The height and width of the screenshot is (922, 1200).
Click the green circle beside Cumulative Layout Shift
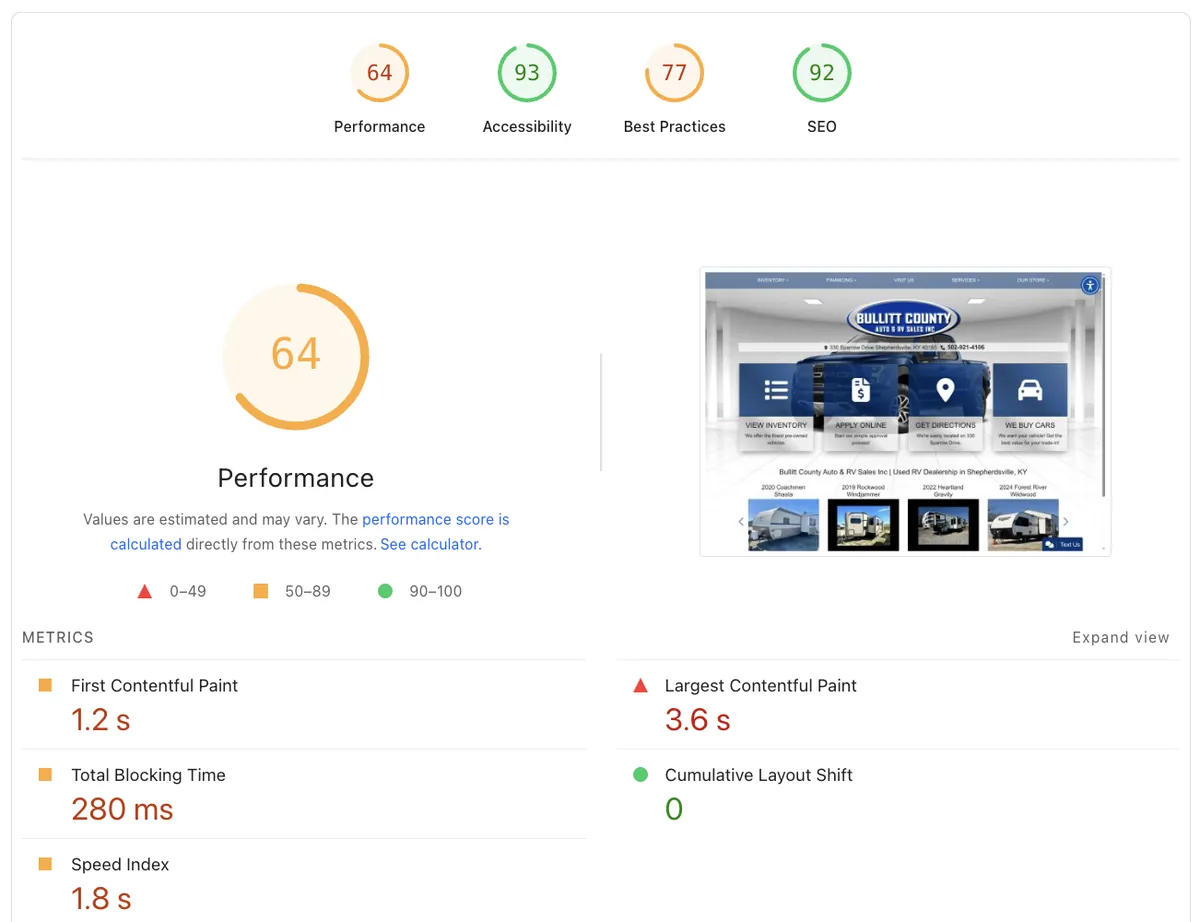(641, 775)
